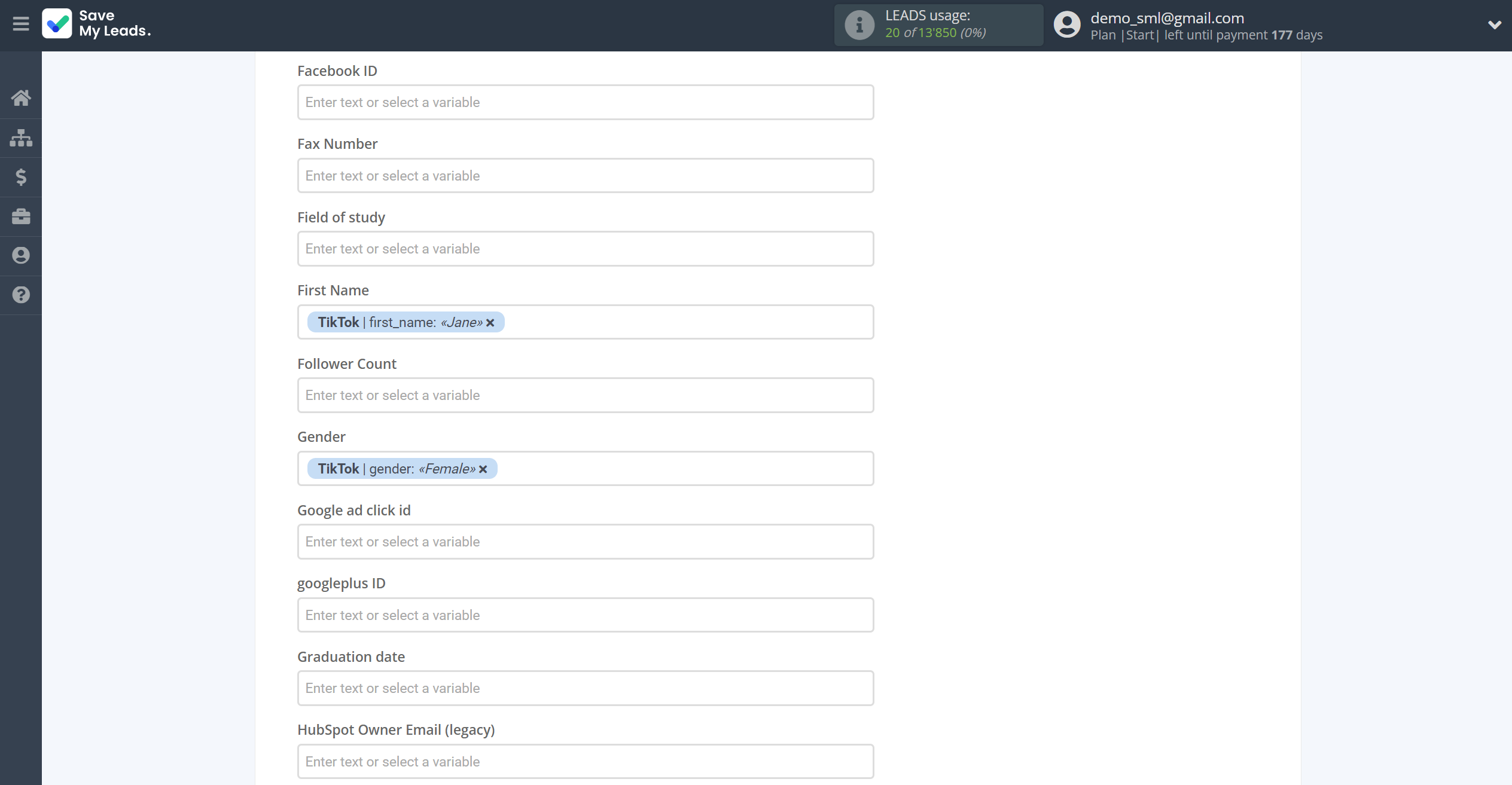This screenshot has width=1512, height=785.
Task: Click the Field of study input field
Action: point(586,249)
